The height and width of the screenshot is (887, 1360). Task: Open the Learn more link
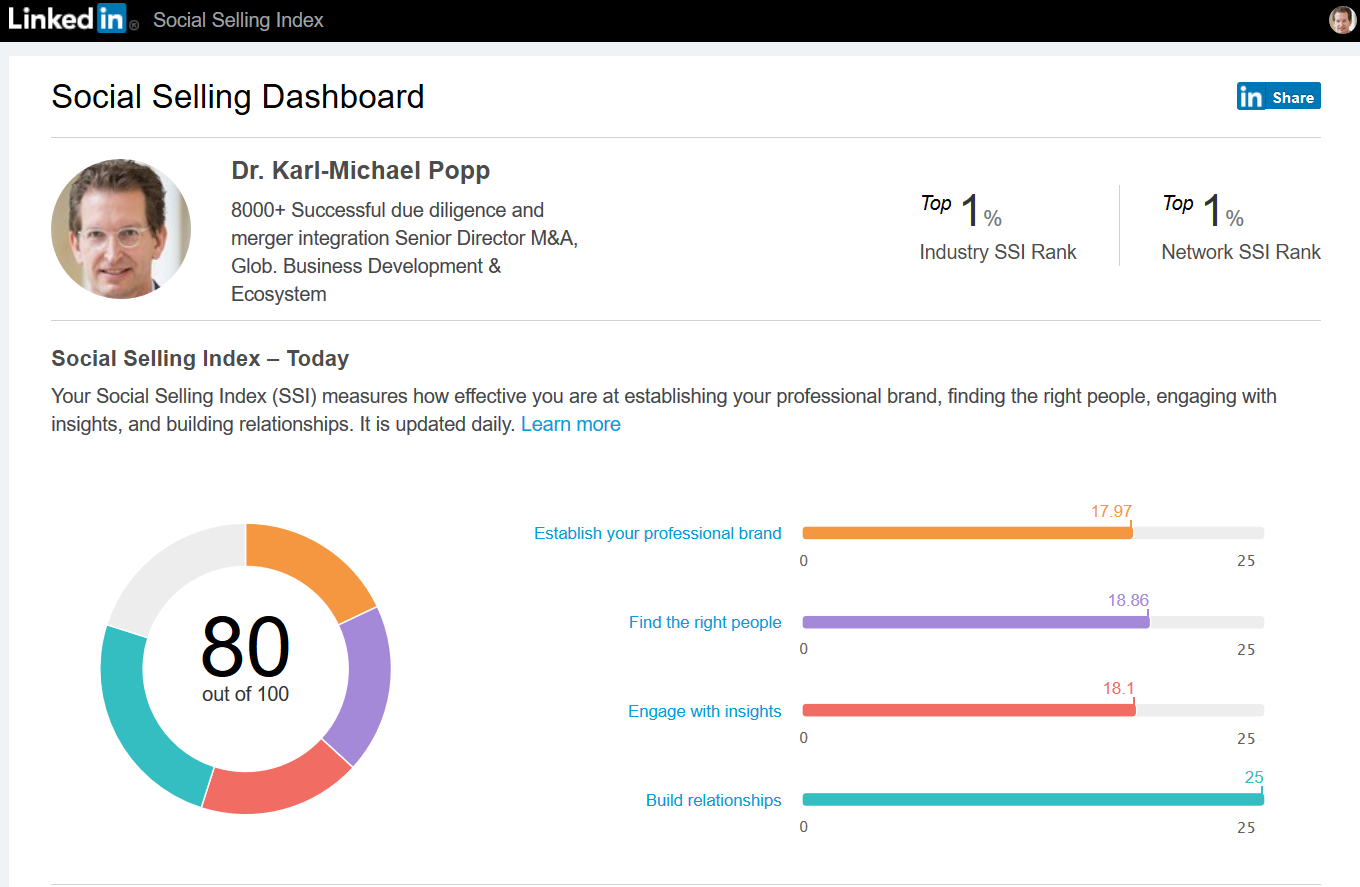pos(571,424)
